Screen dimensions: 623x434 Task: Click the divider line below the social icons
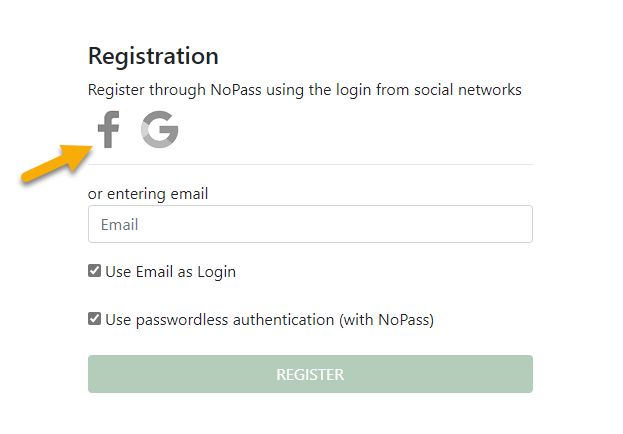click(x=310, y=164)
